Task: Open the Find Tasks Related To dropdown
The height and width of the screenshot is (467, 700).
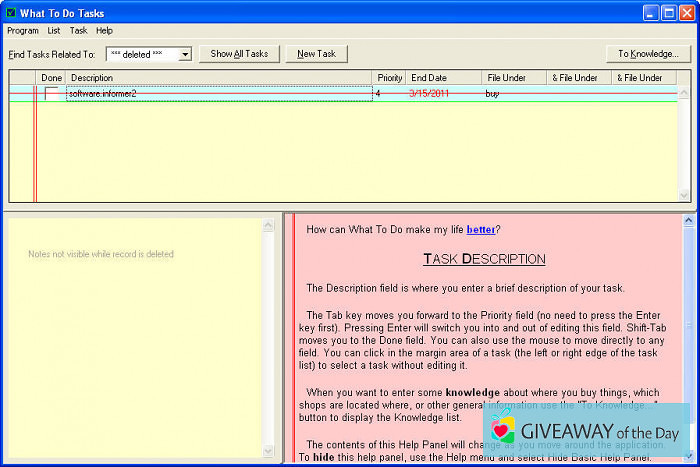Action: (185, 54)
